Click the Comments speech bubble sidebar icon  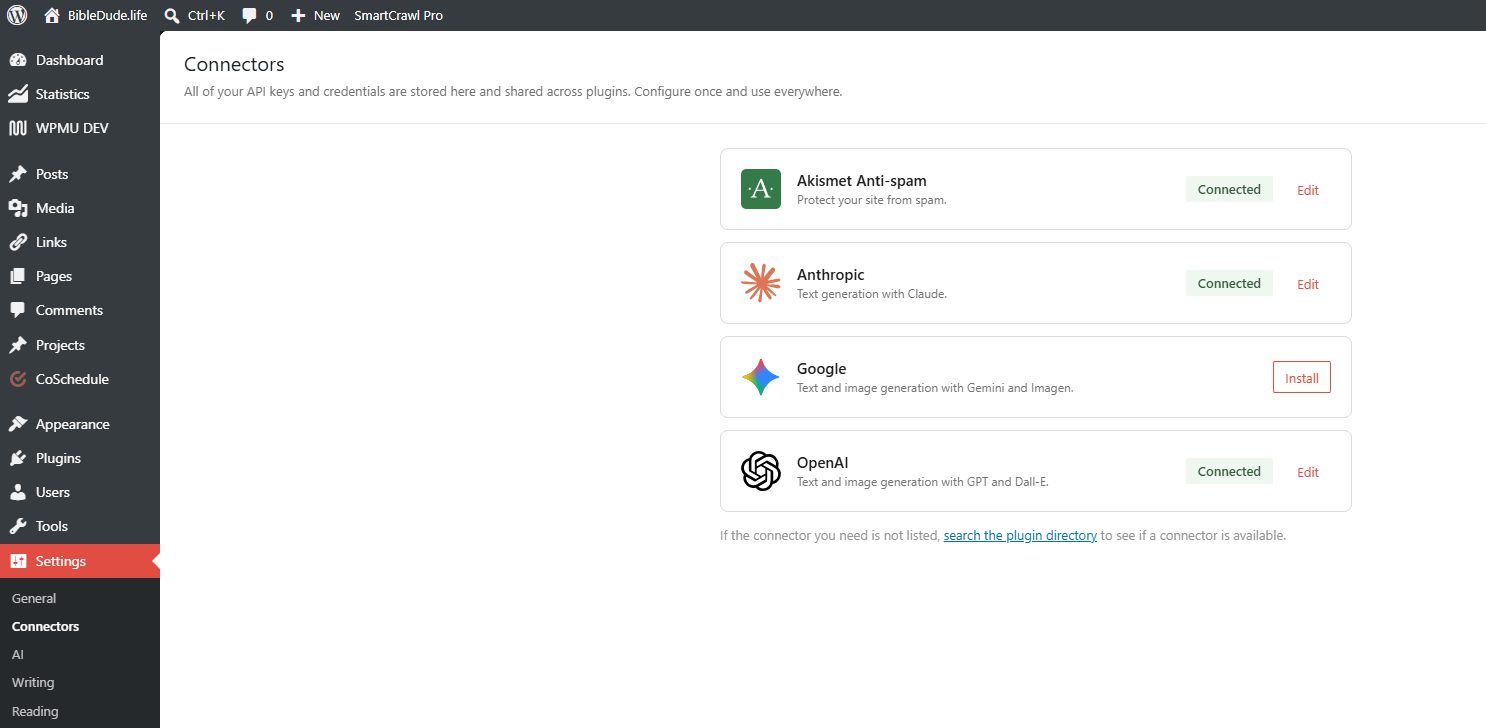tap(18, 310)
